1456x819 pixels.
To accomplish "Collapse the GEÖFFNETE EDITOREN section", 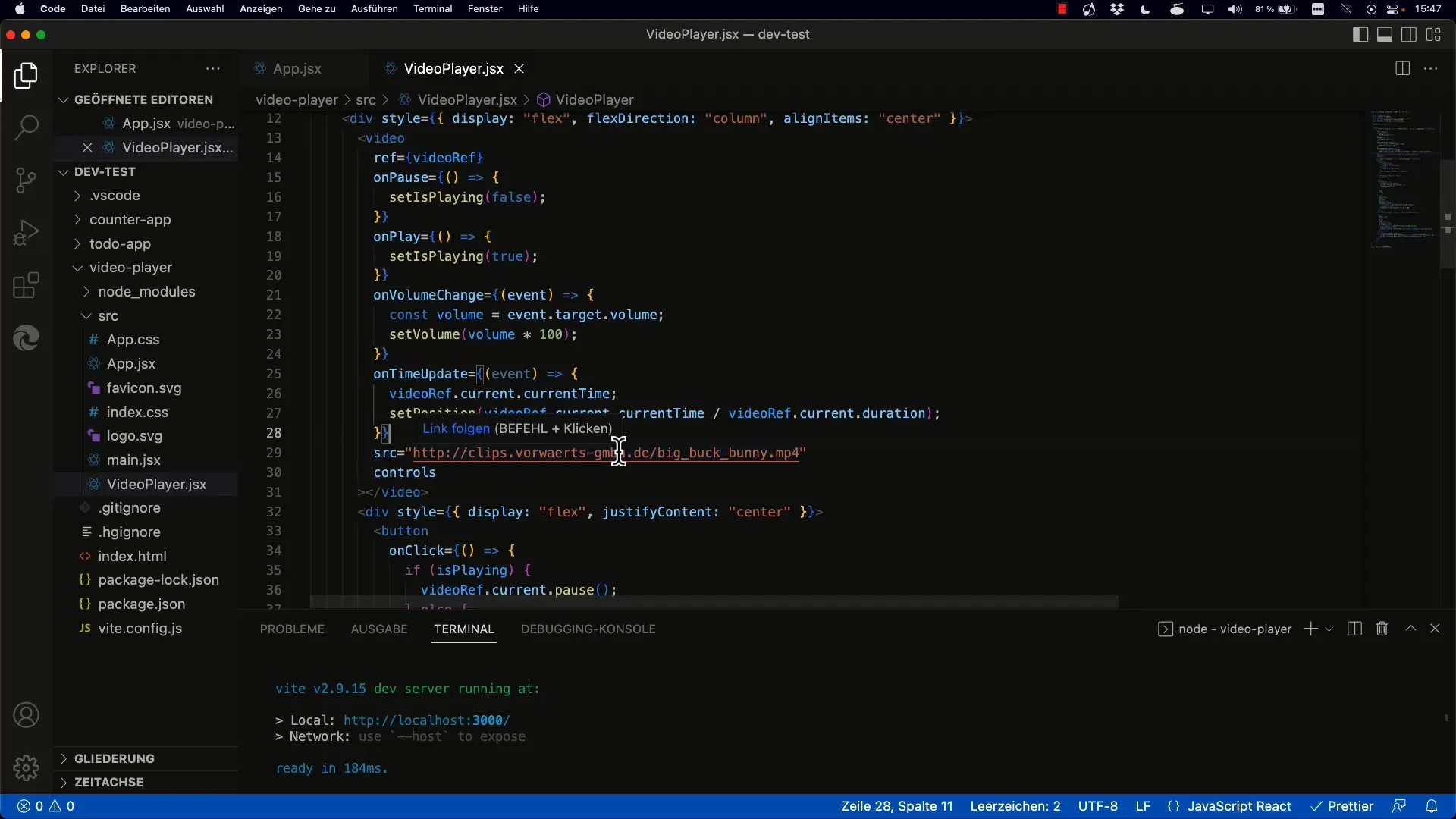I will (x=144, y=99).
